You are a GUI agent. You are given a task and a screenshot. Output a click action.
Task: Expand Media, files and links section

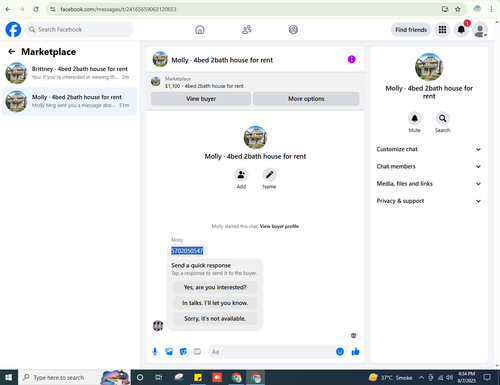coord(429,184)
